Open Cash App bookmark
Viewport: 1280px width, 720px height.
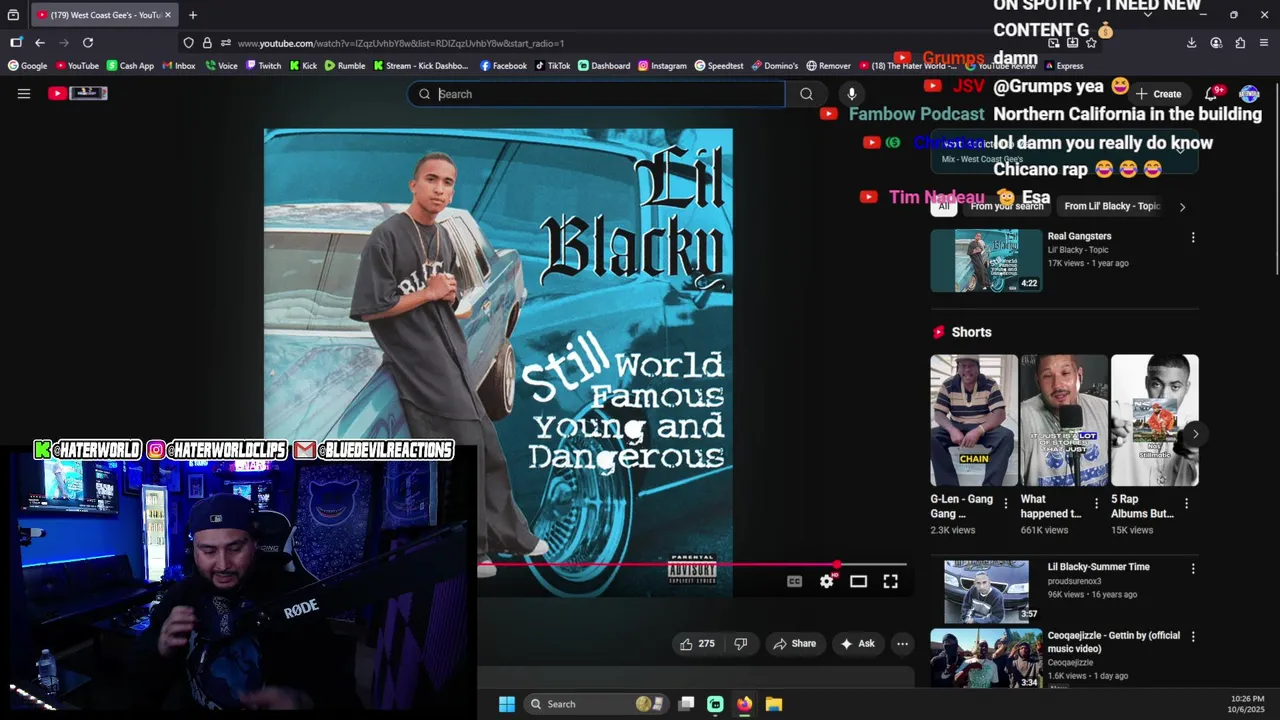[130, 66]
